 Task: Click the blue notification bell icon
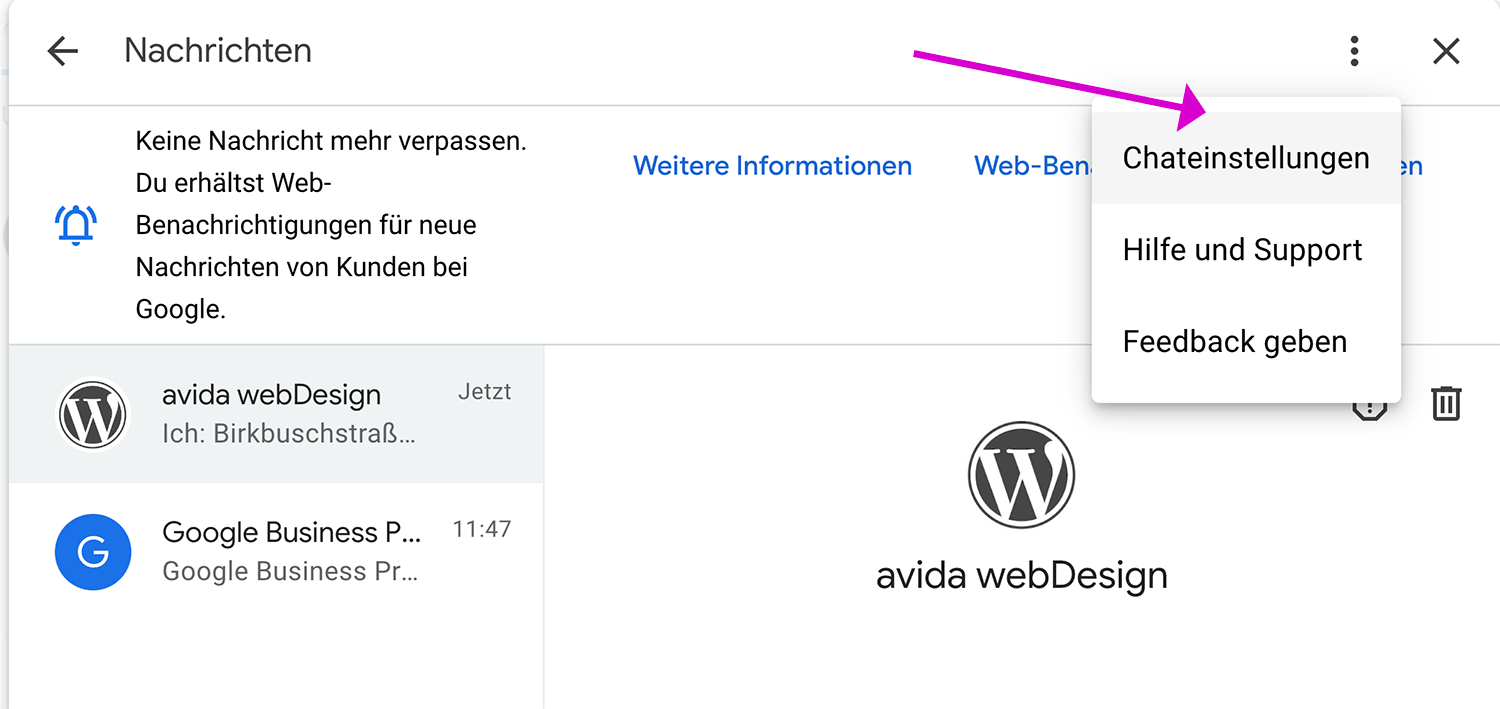click(x=75, y=225)
